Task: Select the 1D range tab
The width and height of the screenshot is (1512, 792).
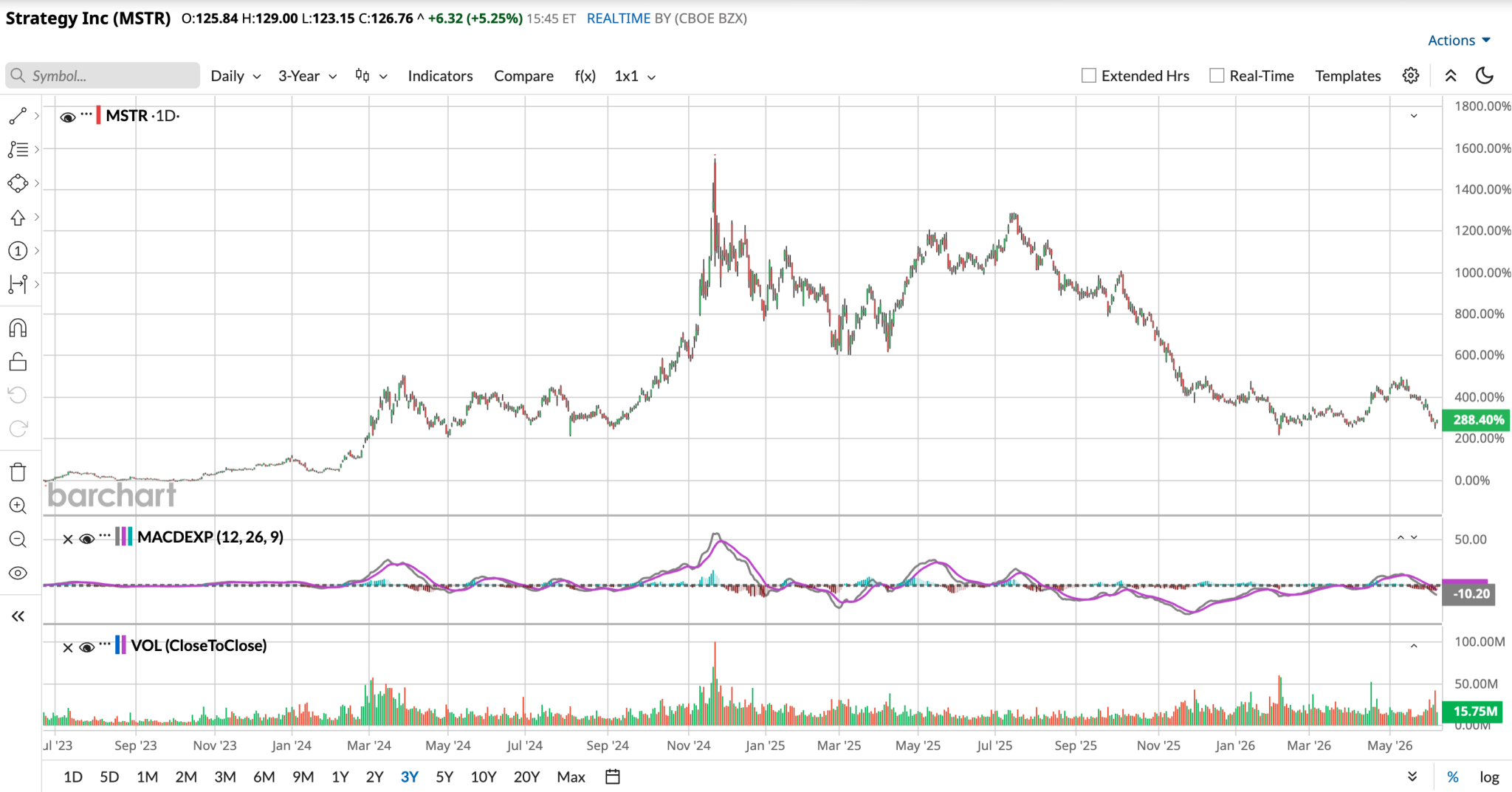Action: click(72, 776)
